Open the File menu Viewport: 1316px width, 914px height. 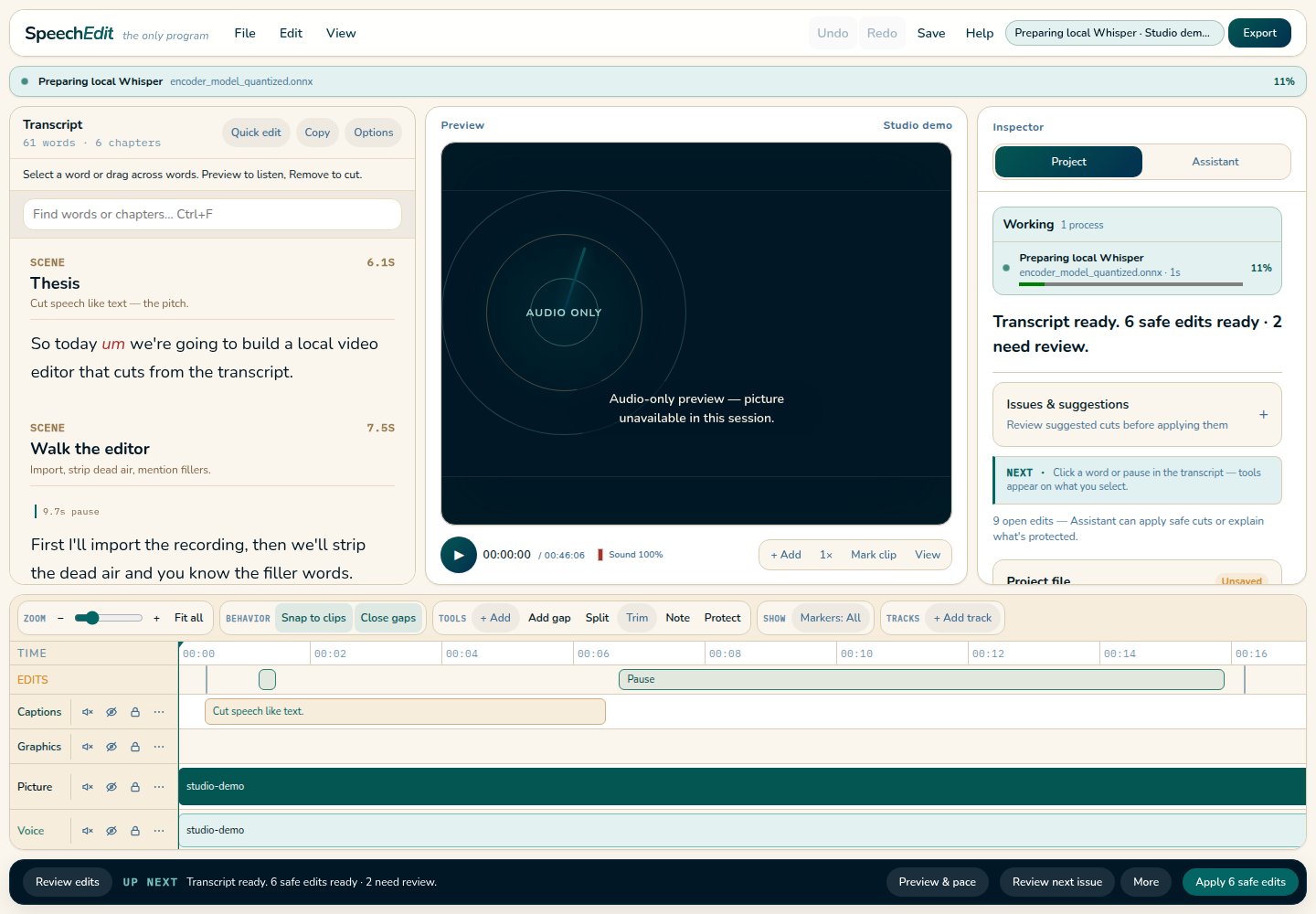245,33
